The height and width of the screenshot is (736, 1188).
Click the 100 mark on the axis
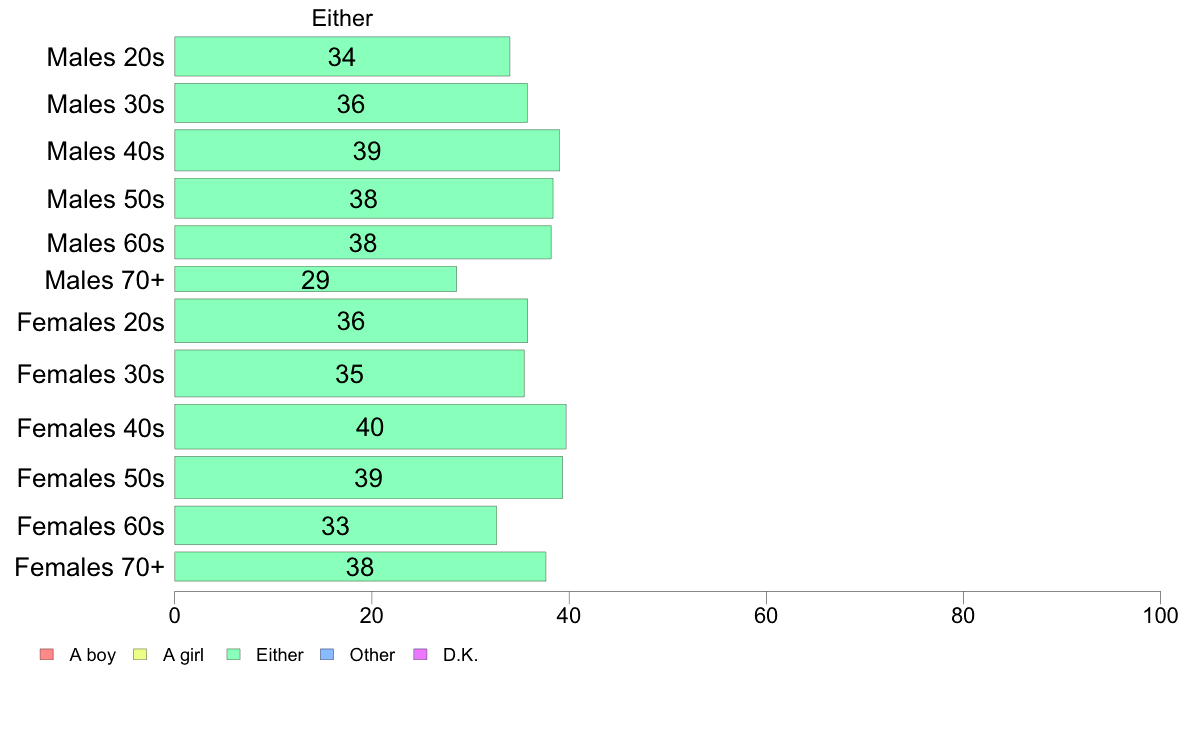pos(1160,615)
